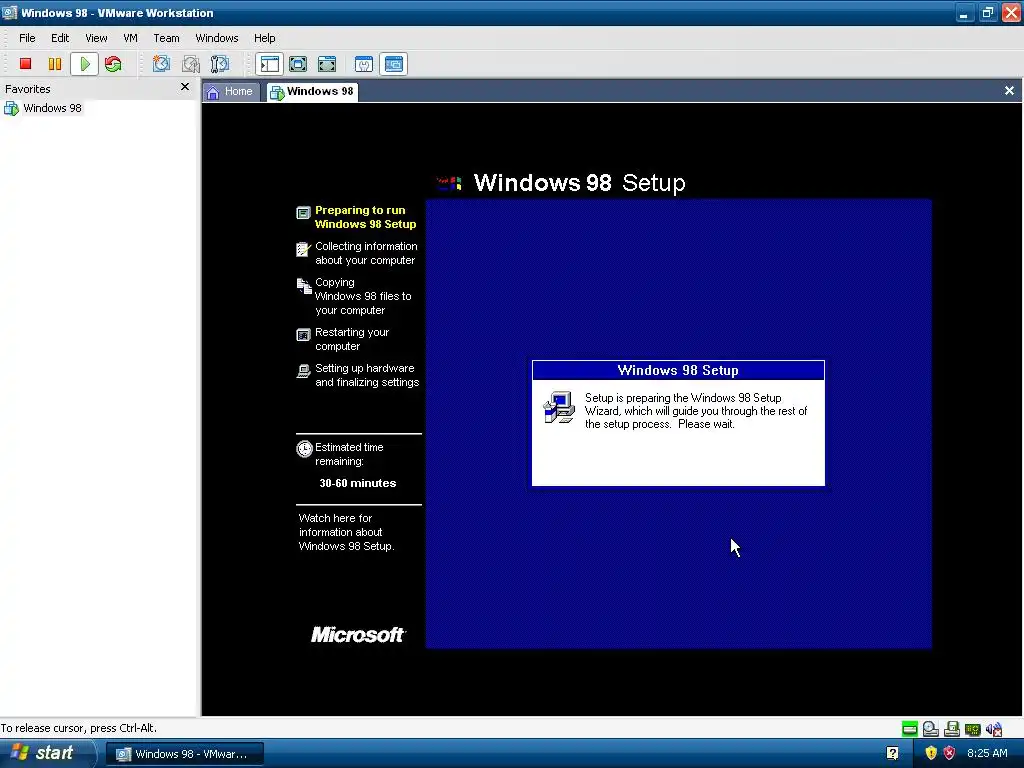This screenshot has width=1024, height=768.
Task: Click the Favorites panel heading
Action: coord(27,89)
